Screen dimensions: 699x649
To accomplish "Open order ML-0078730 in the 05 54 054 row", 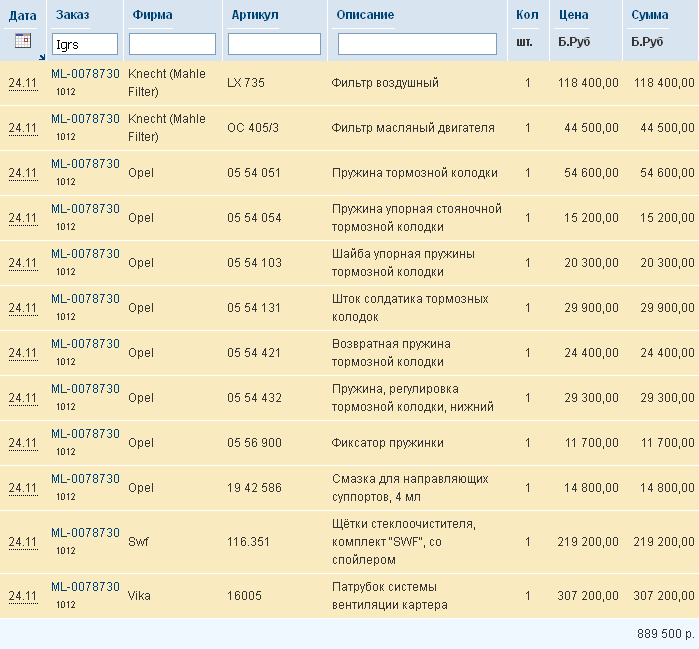I will coord(85,209).
